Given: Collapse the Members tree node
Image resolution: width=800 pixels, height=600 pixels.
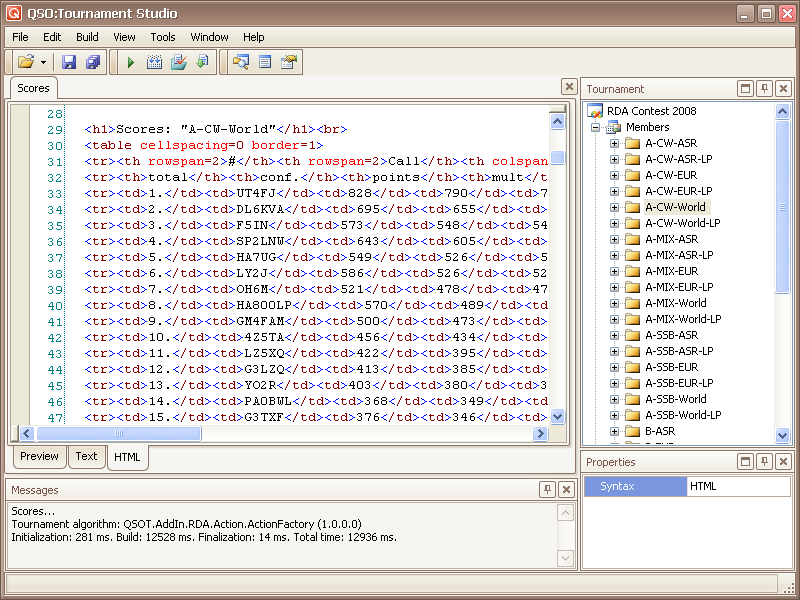Looking at the screenshot, I should 595,127.
